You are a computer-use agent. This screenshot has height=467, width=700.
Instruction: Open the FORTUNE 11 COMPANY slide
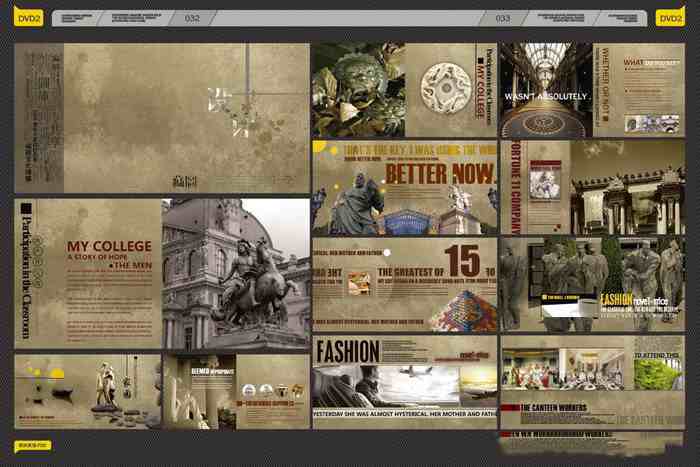592,188
